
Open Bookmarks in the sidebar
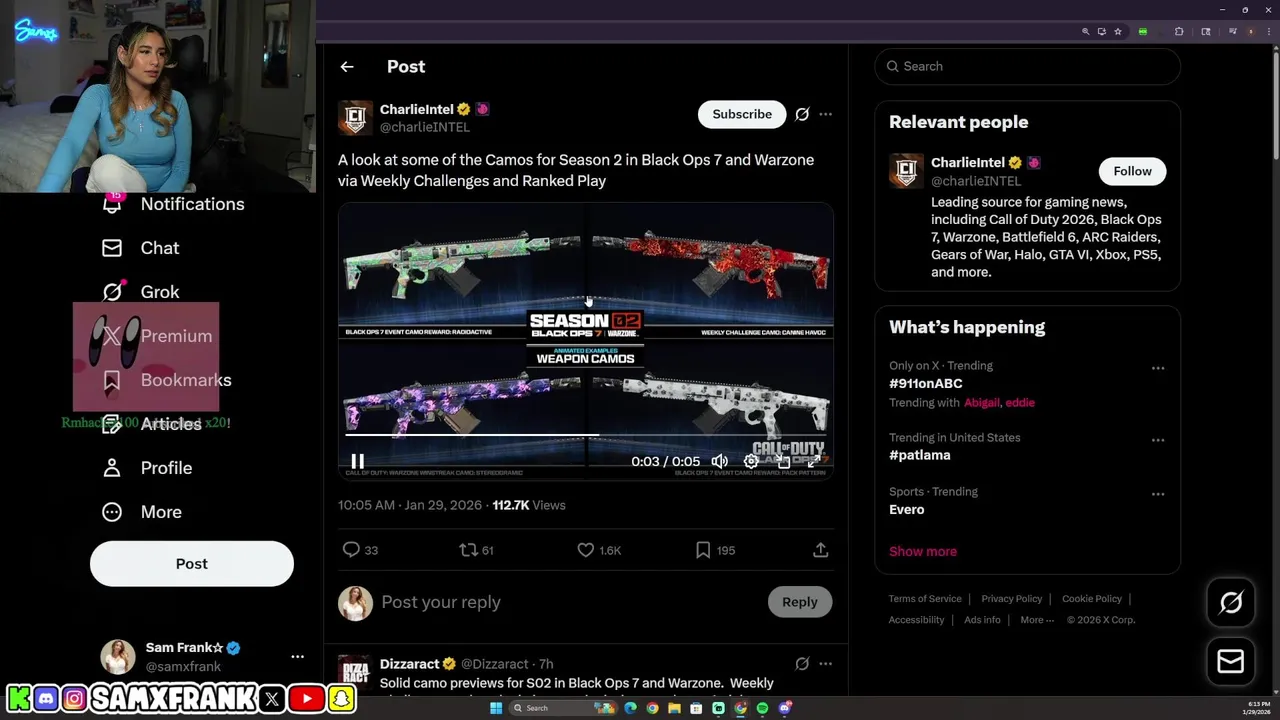coord(166,380)
